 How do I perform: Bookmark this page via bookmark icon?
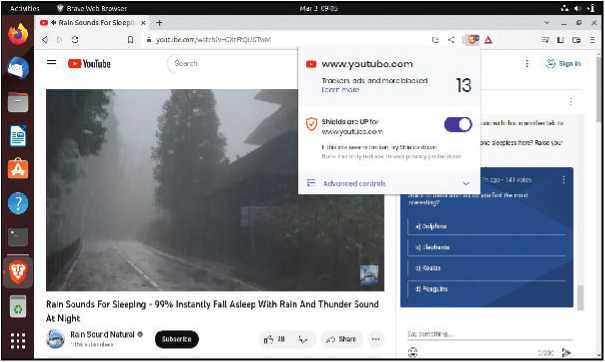[x=130, y=40]
